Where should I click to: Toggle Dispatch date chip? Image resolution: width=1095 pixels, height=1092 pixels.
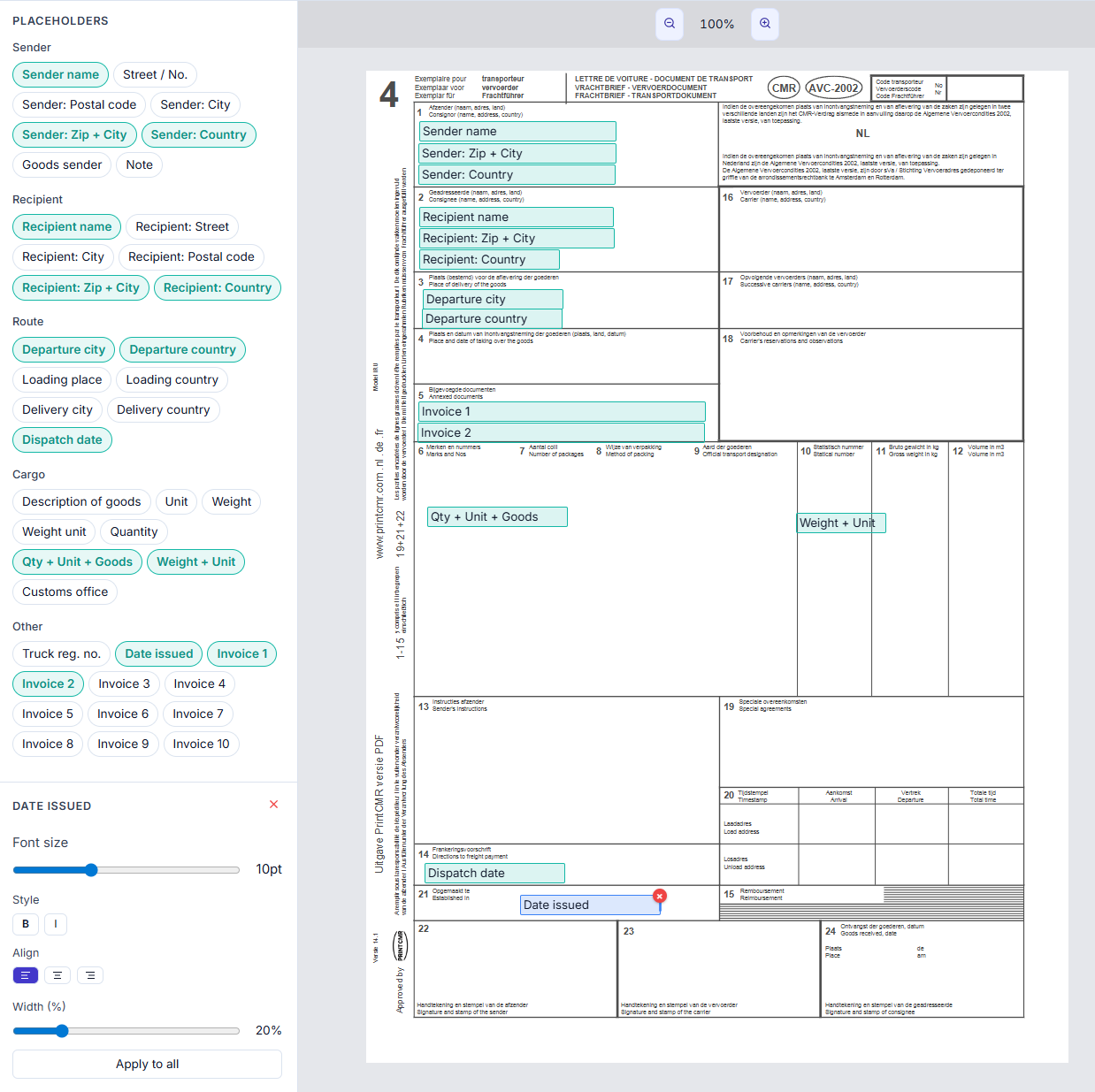point(62,439)
